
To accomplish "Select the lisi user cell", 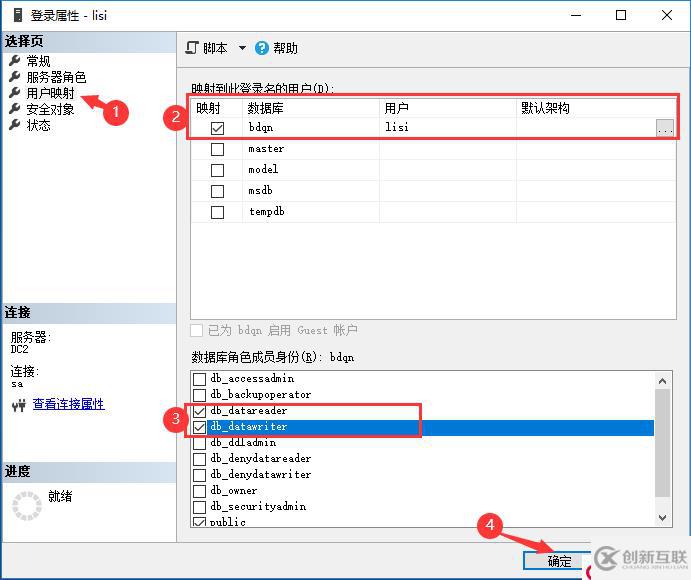I will click(448, 128).
